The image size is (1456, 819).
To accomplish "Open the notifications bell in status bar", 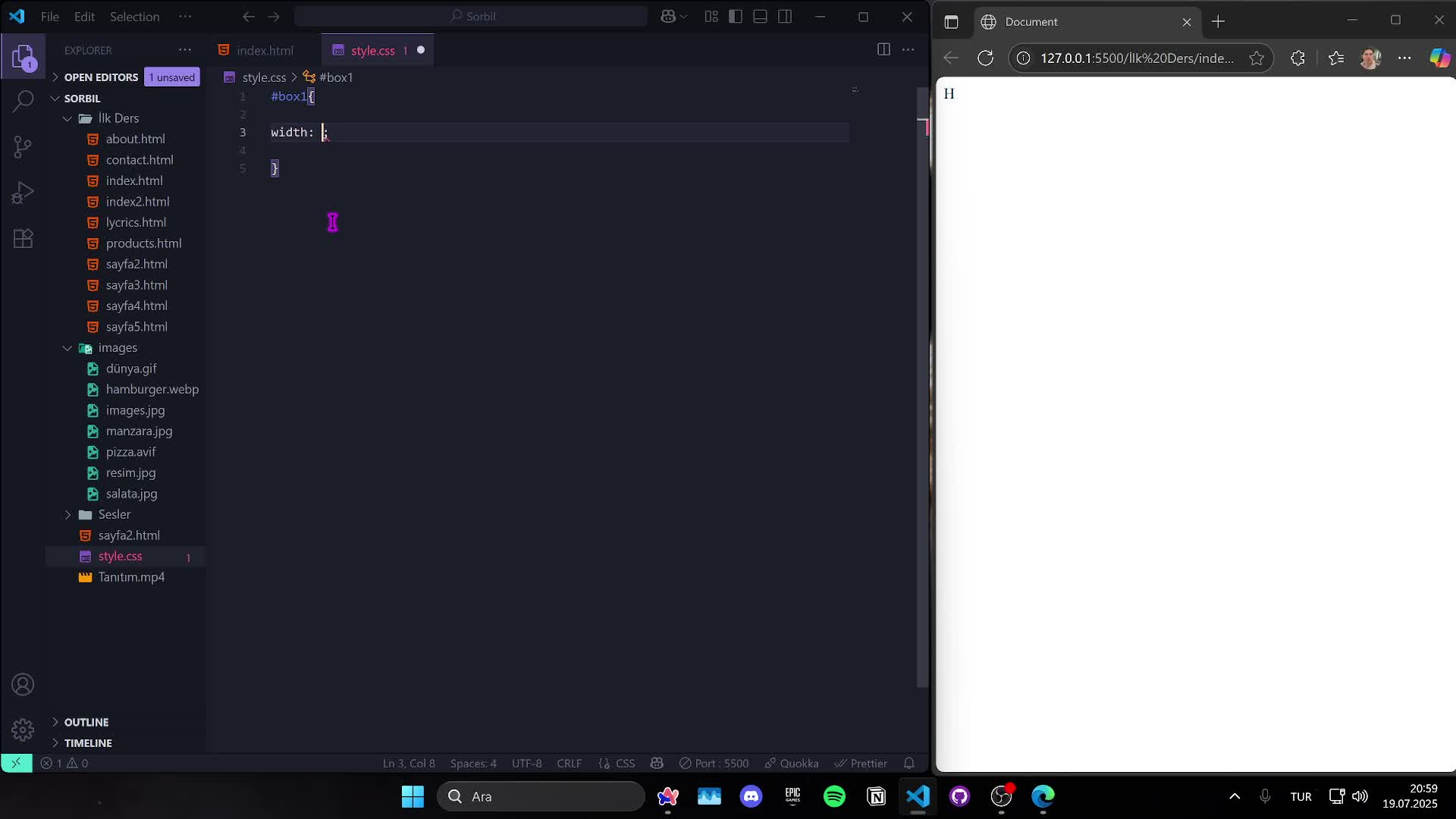I will pyautogui.click(x=909, y=763).
